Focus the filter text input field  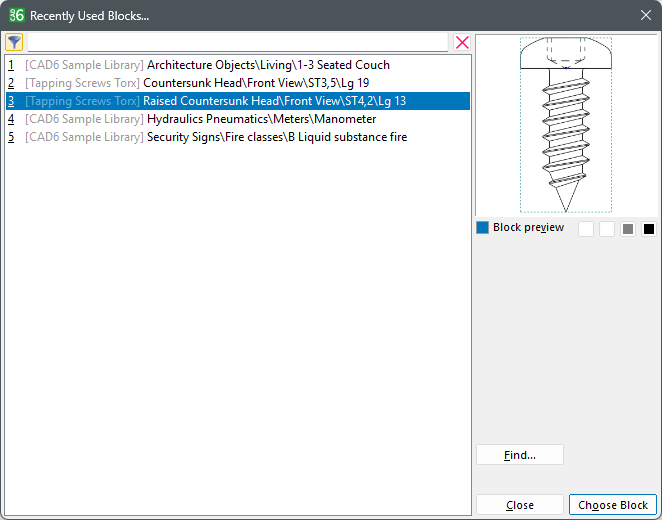[x=238, y=42]
